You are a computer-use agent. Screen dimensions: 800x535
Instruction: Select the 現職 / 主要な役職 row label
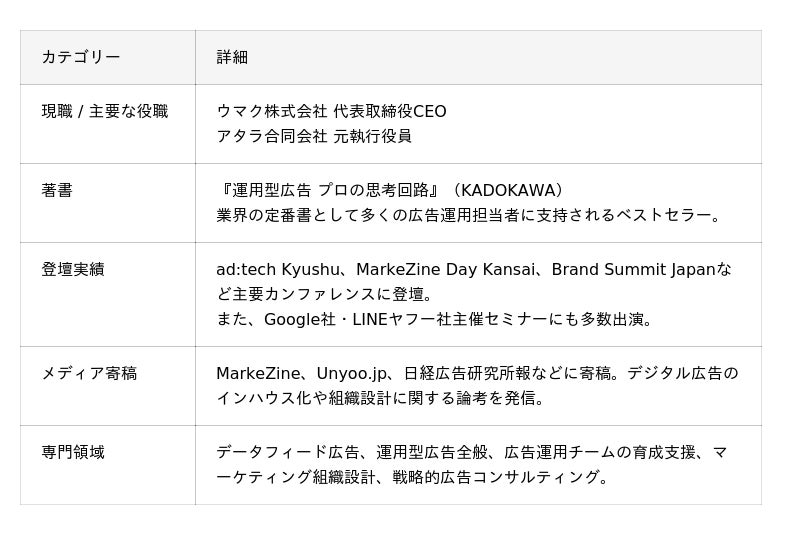coord(105,111)
